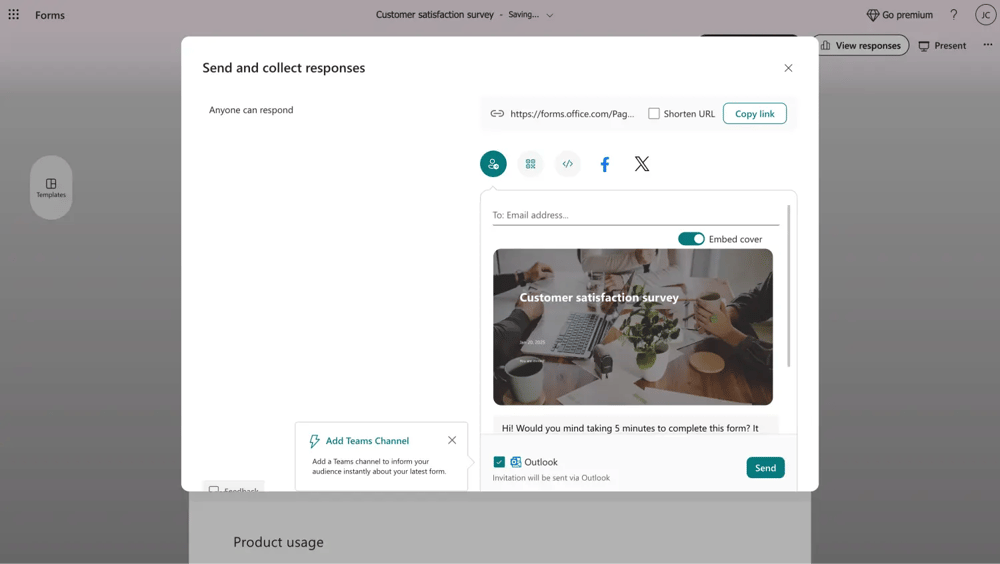Turn off the Embed cover toggle
This screenshot has width=1000, height=564.
click(691, 239)
